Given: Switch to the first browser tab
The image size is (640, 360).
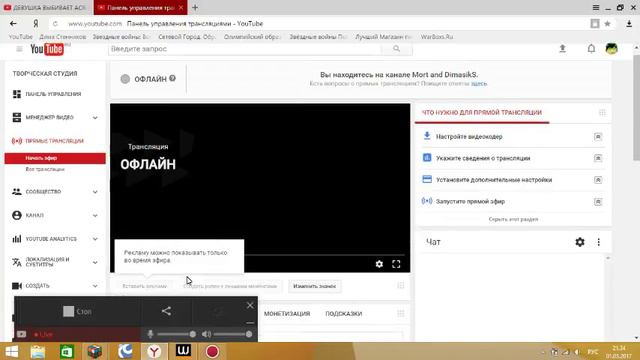Looking at the screenshot, I should pos(46,8).
